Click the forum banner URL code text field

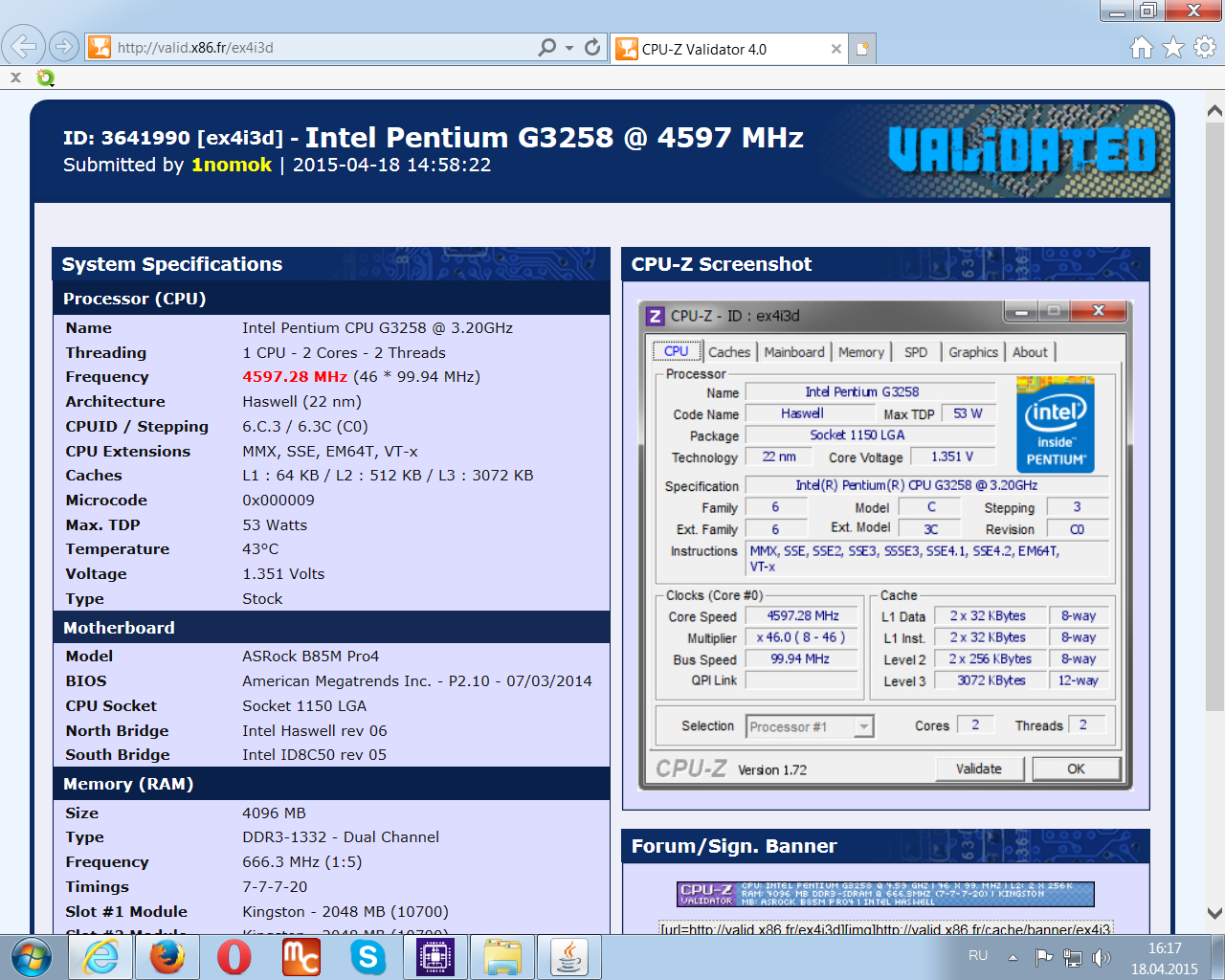[885, 928]
